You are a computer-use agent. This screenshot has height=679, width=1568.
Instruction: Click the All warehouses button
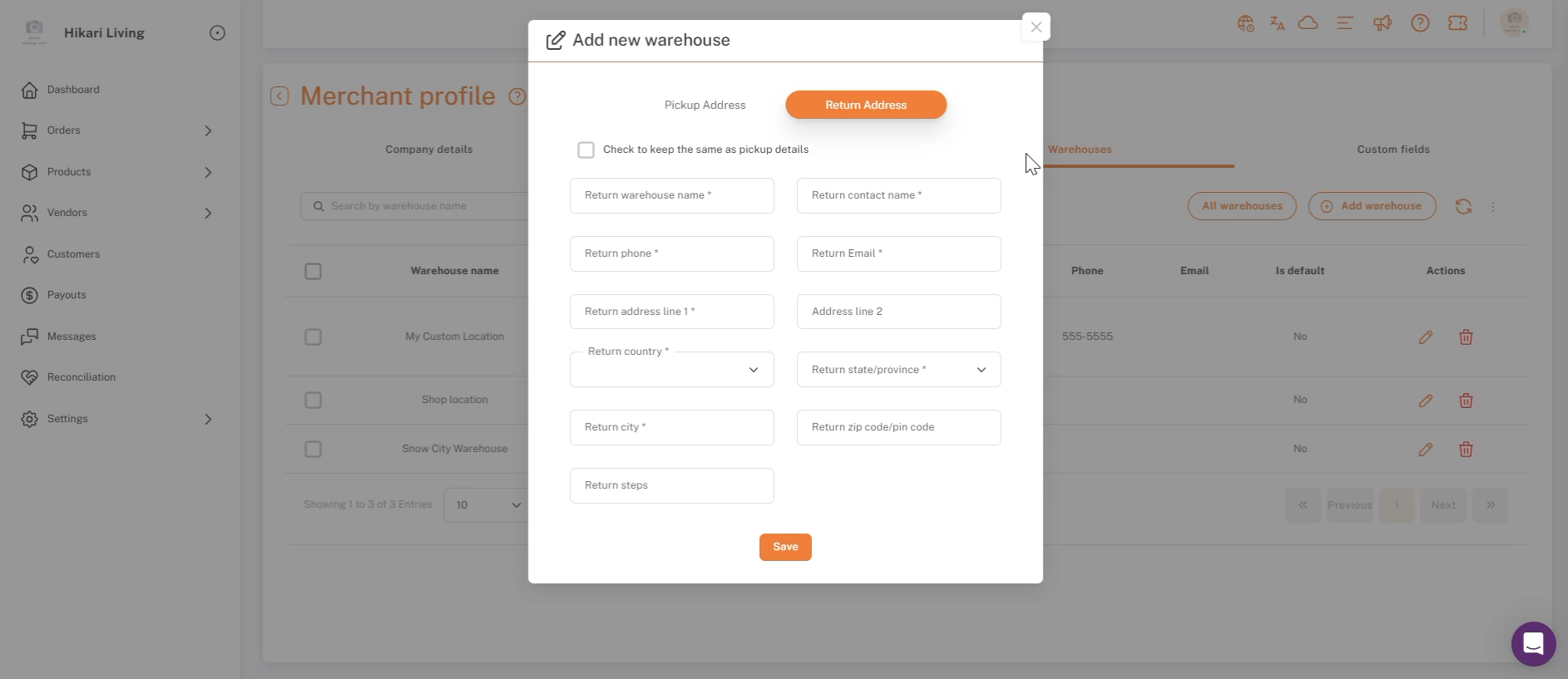coord(1242,206)
